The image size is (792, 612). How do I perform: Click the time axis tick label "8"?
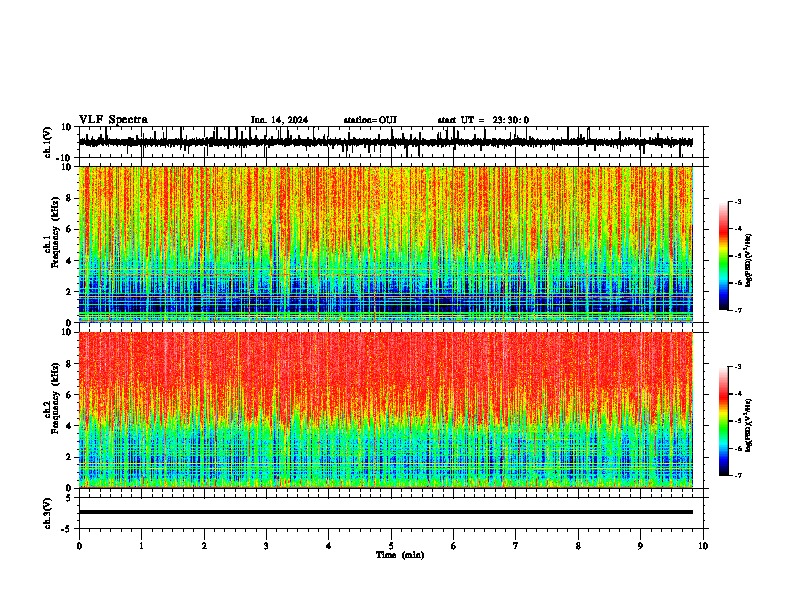point(578,546)
